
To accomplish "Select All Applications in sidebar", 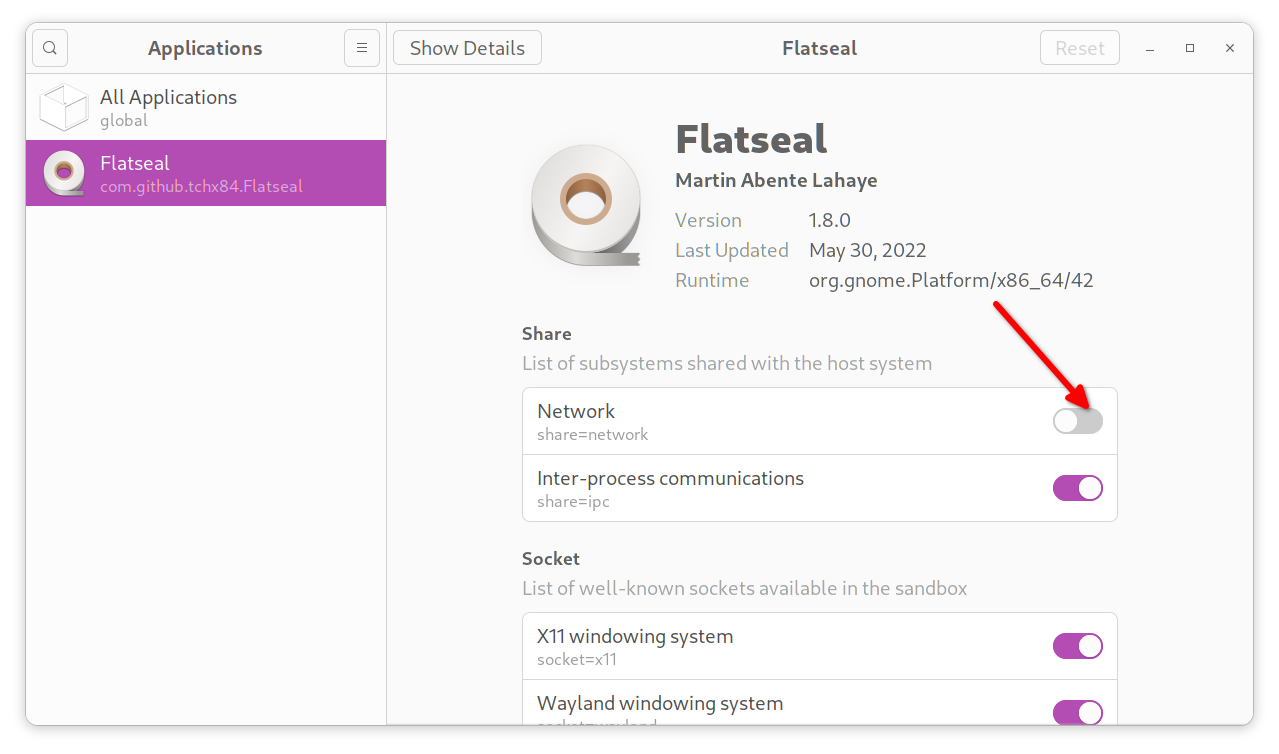I will (x=206, y=107).
